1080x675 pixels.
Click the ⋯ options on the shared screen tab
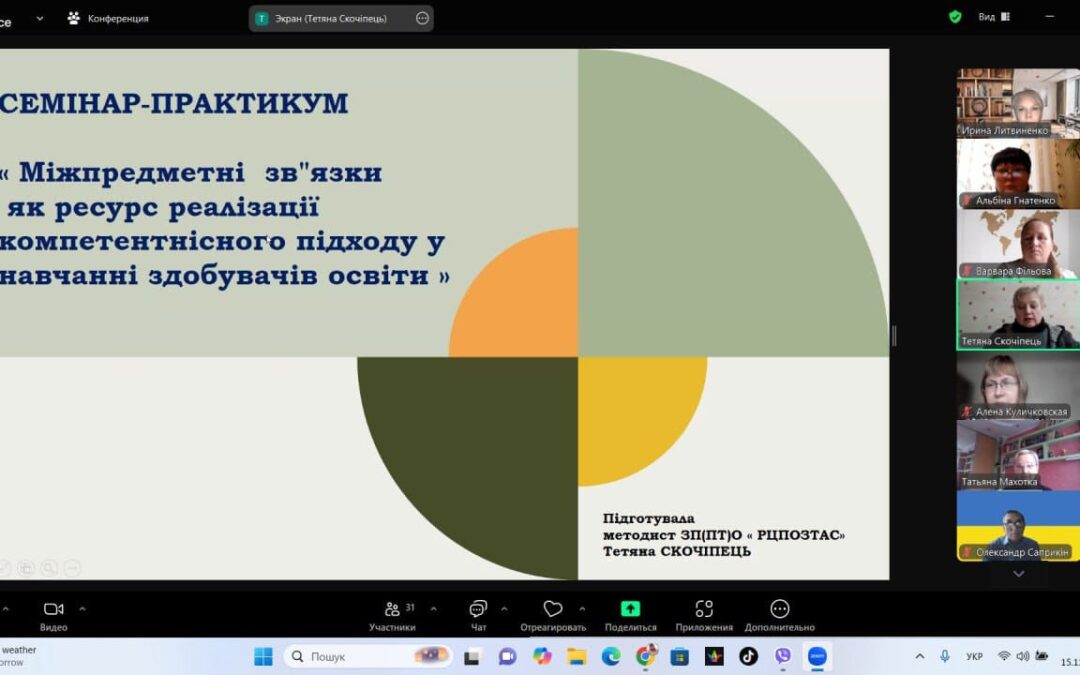click(422, 17)
